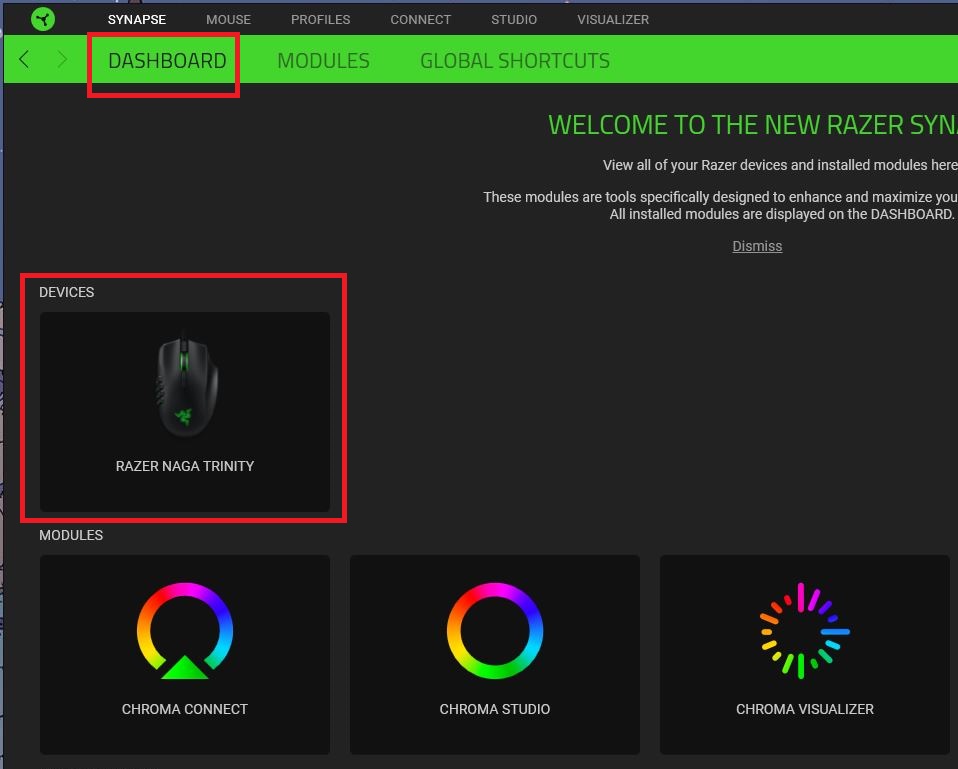Click the CHROMA CONNECT label

pos(185,709)
